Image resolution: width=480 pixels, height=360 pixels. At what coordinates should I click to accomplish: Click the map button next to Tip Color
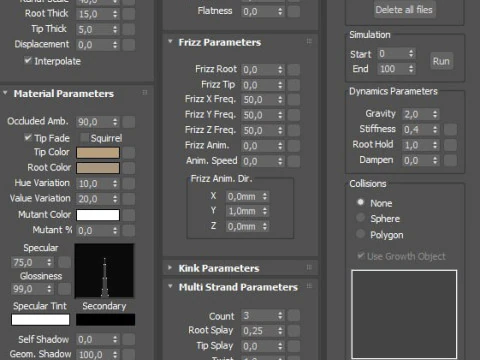click(x=129, y=153)
